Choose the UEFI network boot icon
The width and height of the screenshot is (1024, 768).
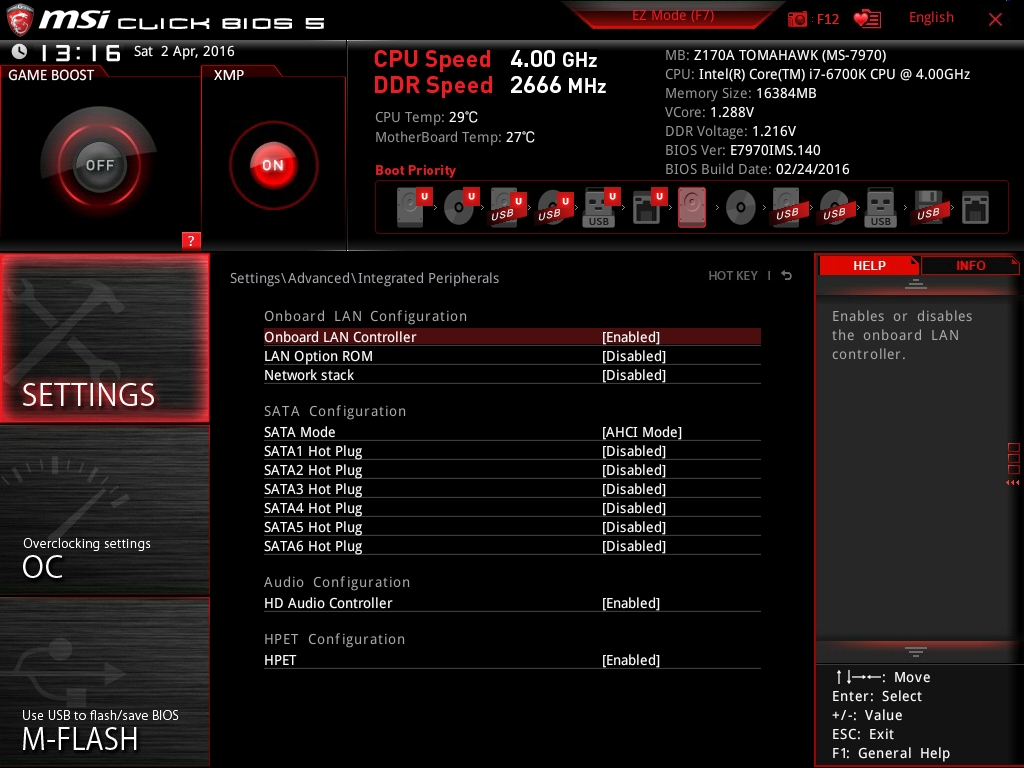coord(648,207)
